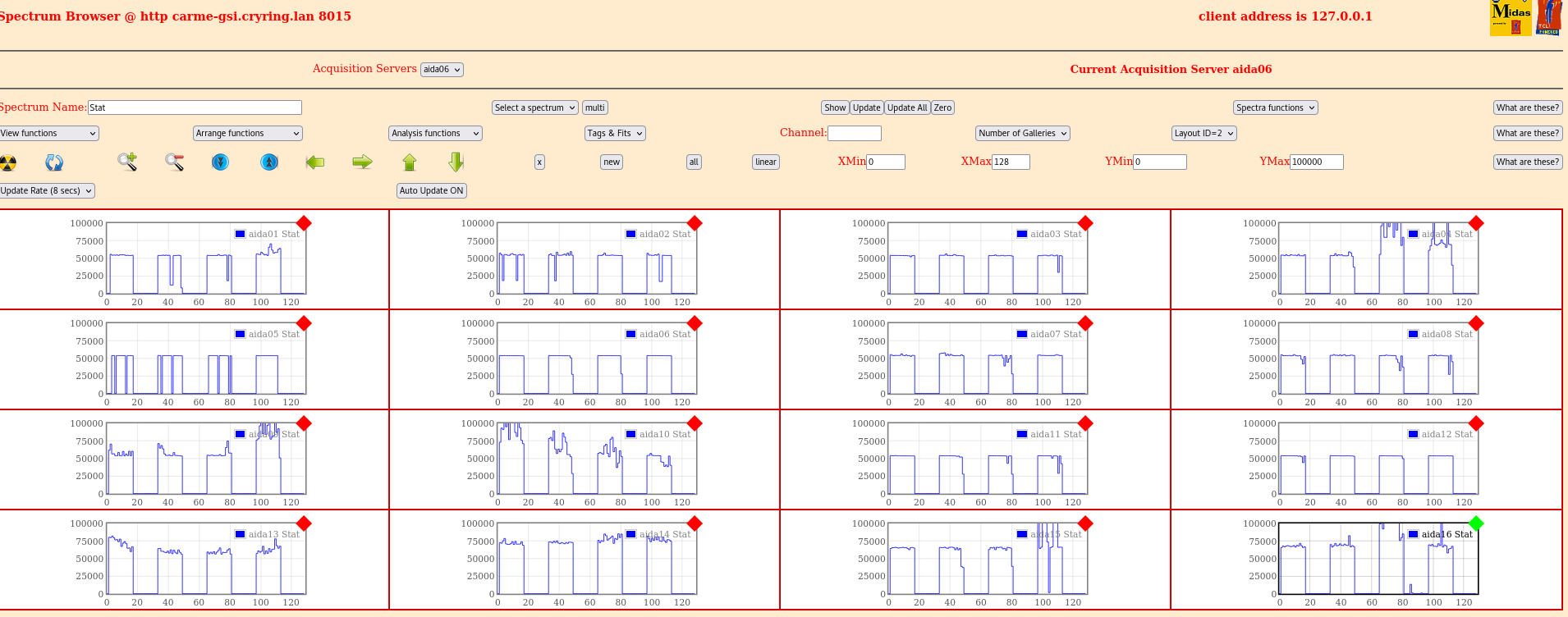The height and width of the screenshot is (617, 1568).
Task: Toggle the linear scale button
Action: coord(765,162)
